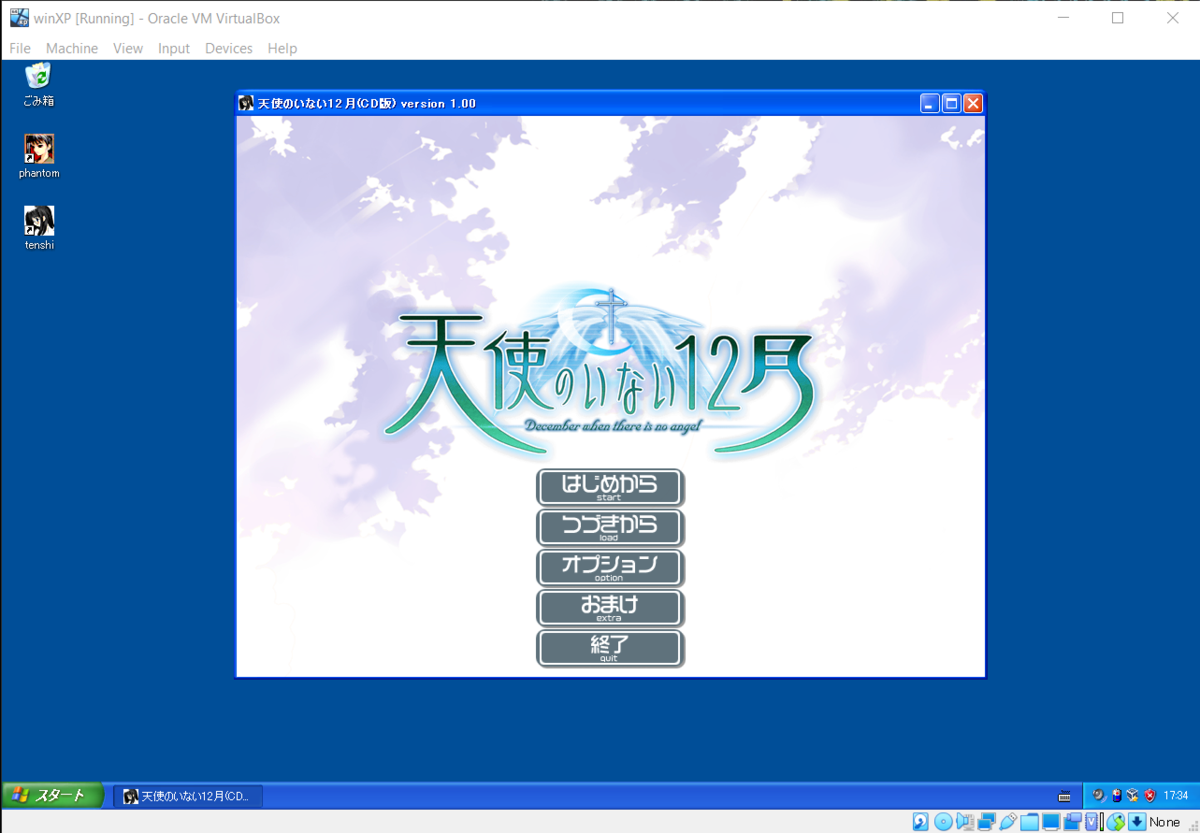Open the Machine menu
This screenshot has width=1200, height=833.
click(x=72, y=48)
